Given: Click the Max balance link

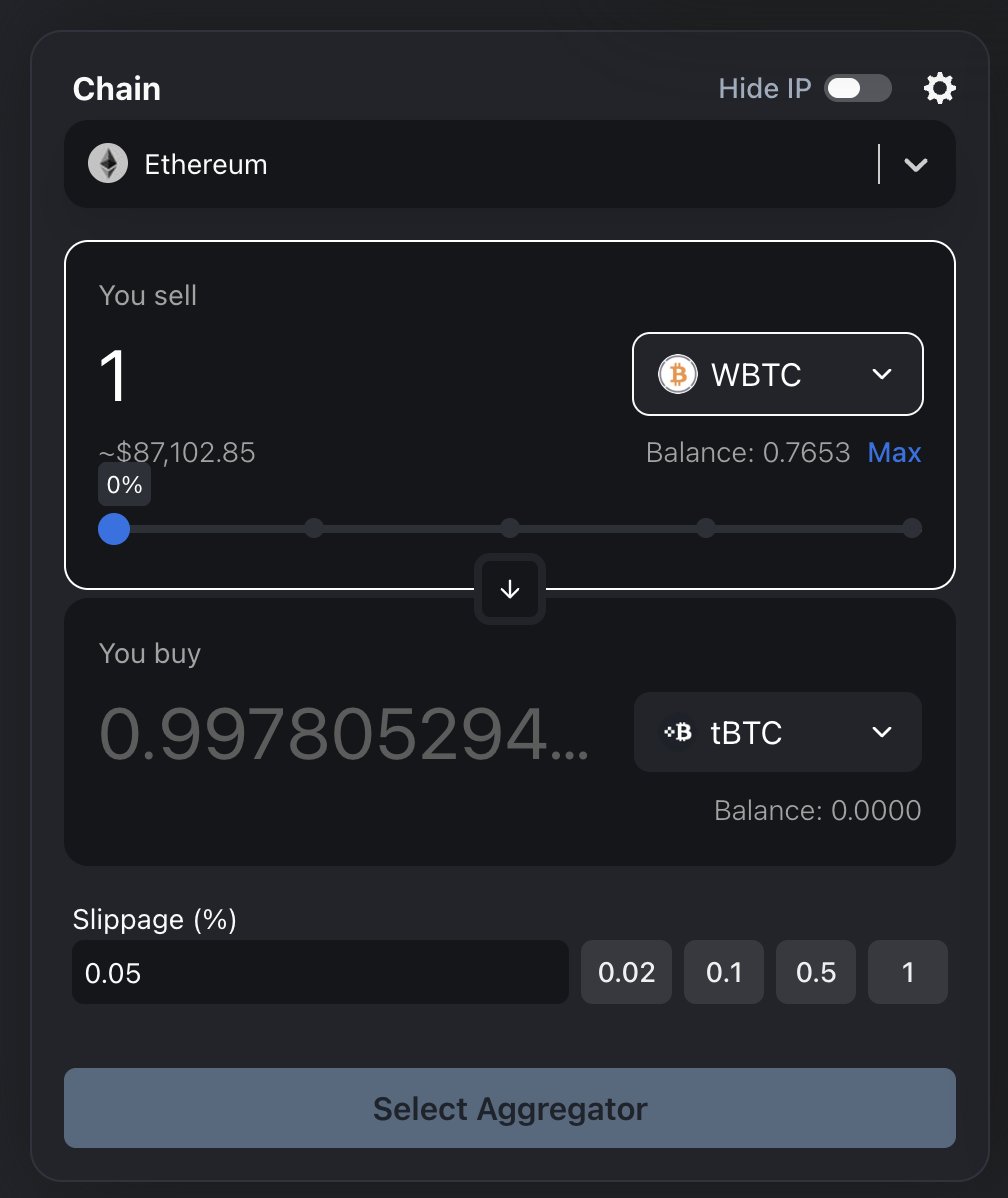Looking at the screenshot, I should click(x=894, y=453).
